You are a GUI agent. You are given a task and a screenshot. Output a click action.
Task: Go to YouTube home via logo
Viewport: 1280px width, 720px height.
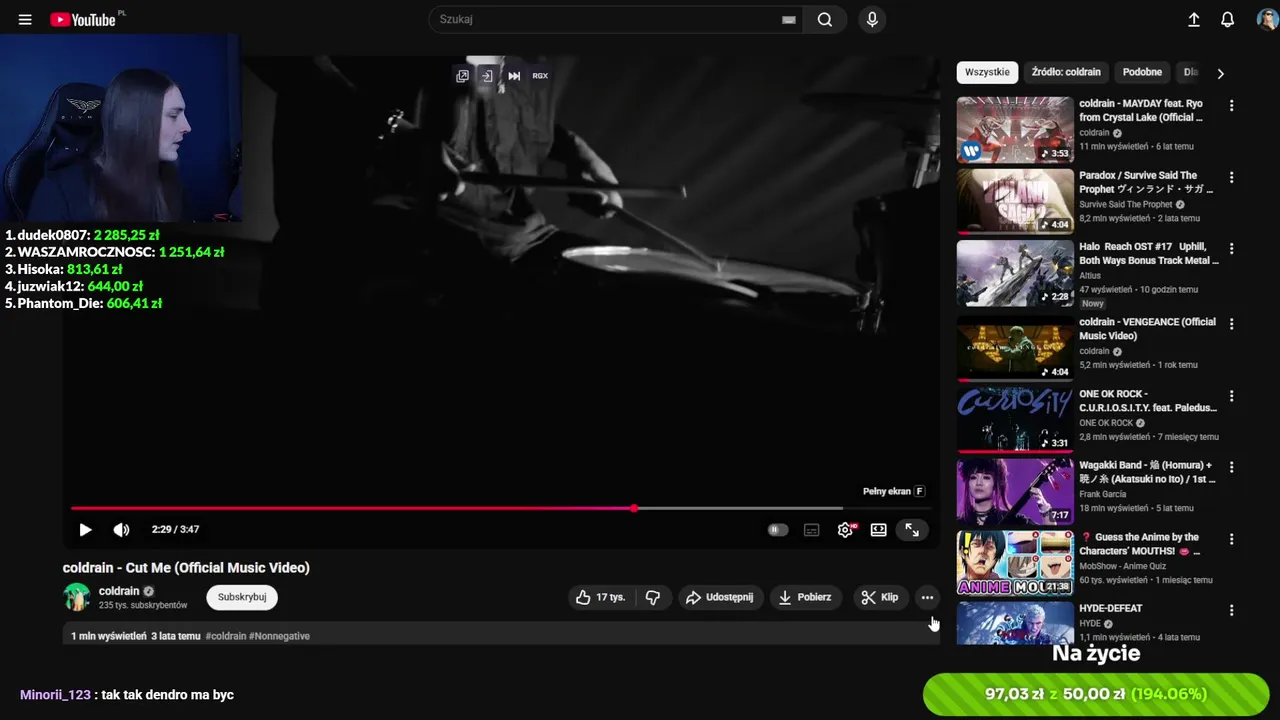(83, 19)
